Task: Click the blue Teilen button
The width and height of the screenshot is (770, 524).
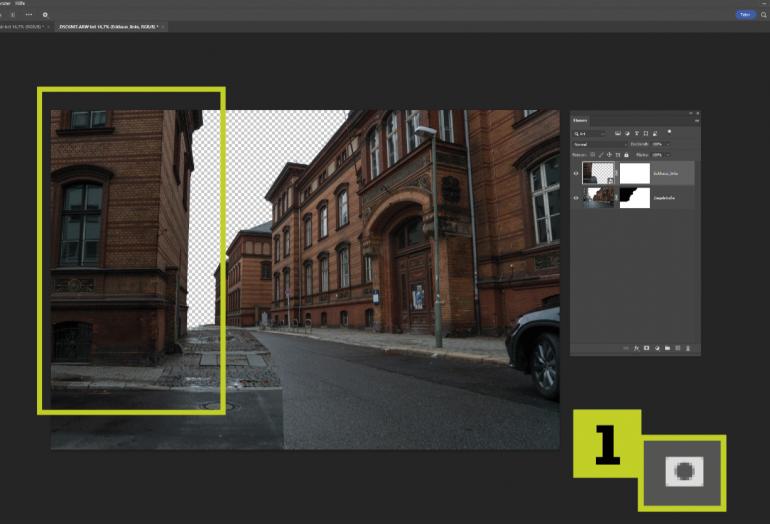Action: point(745,15)
